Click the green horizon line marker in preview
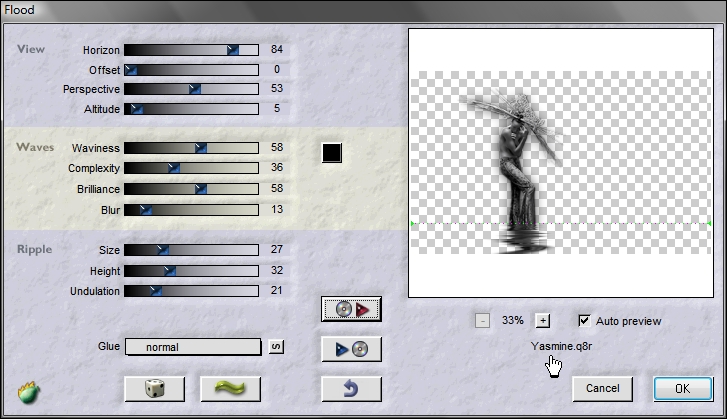This screenshot has height=419, width=727. [561, 223]
